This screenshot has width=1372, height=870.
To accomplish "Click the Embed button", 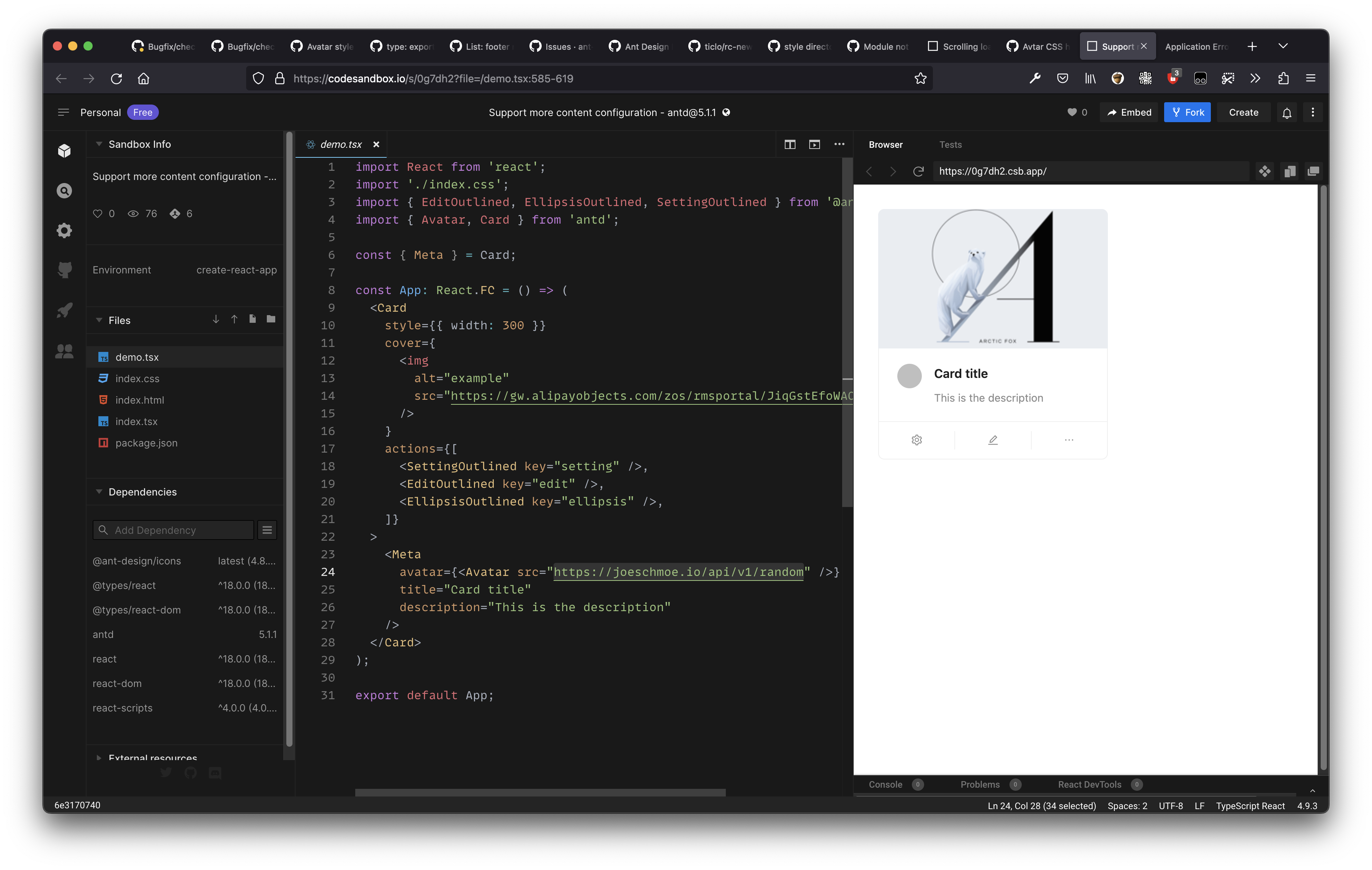I will [x=1129, y=112].
